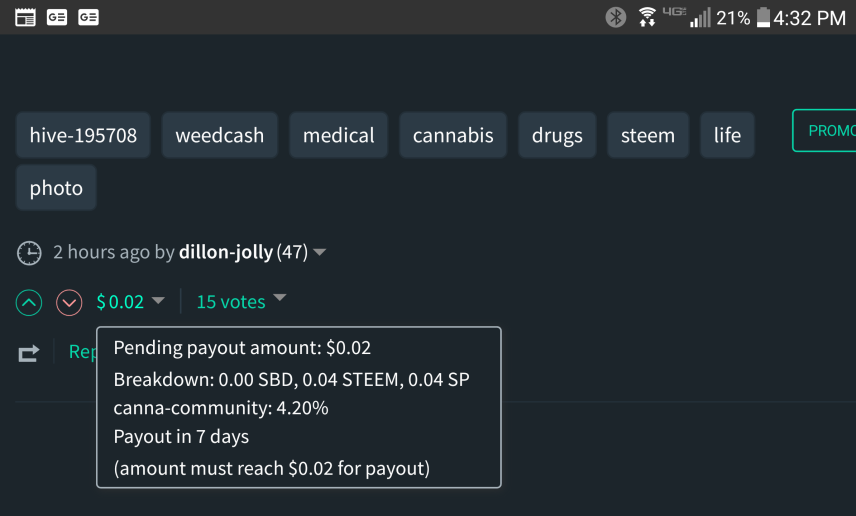The width and height of the screenshot is (856, 516).
Task: Select the cannabis tag
Action: click(x=453, y=135)
